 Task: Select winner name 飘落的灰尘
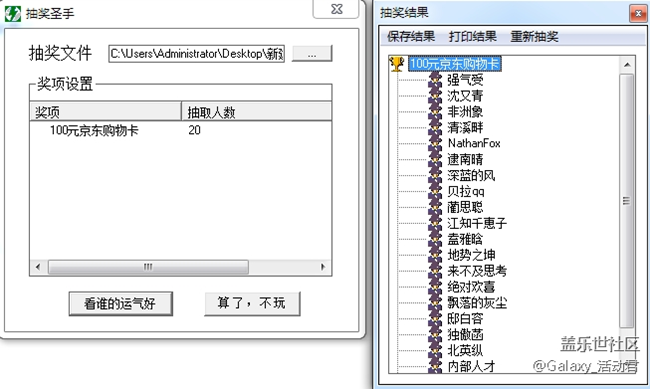(x=477, y=303)
